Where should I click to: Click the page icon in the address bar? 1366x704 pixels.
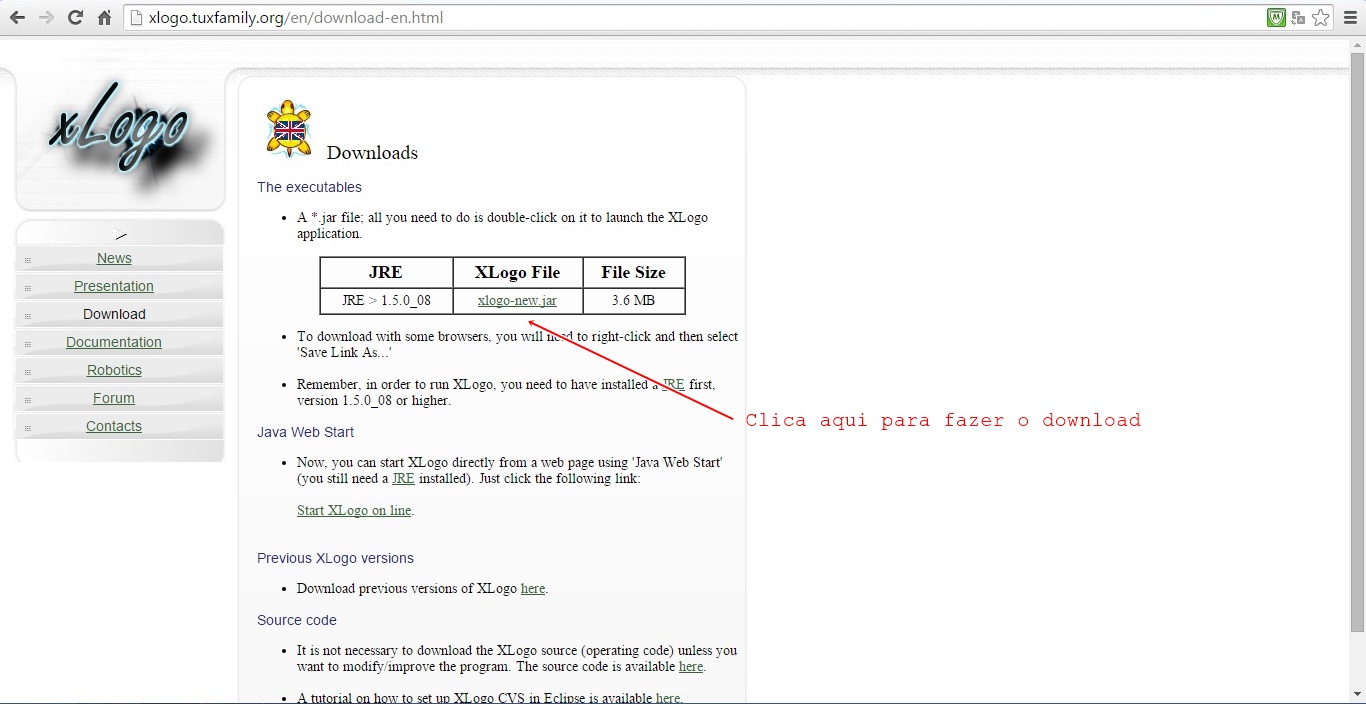pyautogui.click(x=136, y=17)
